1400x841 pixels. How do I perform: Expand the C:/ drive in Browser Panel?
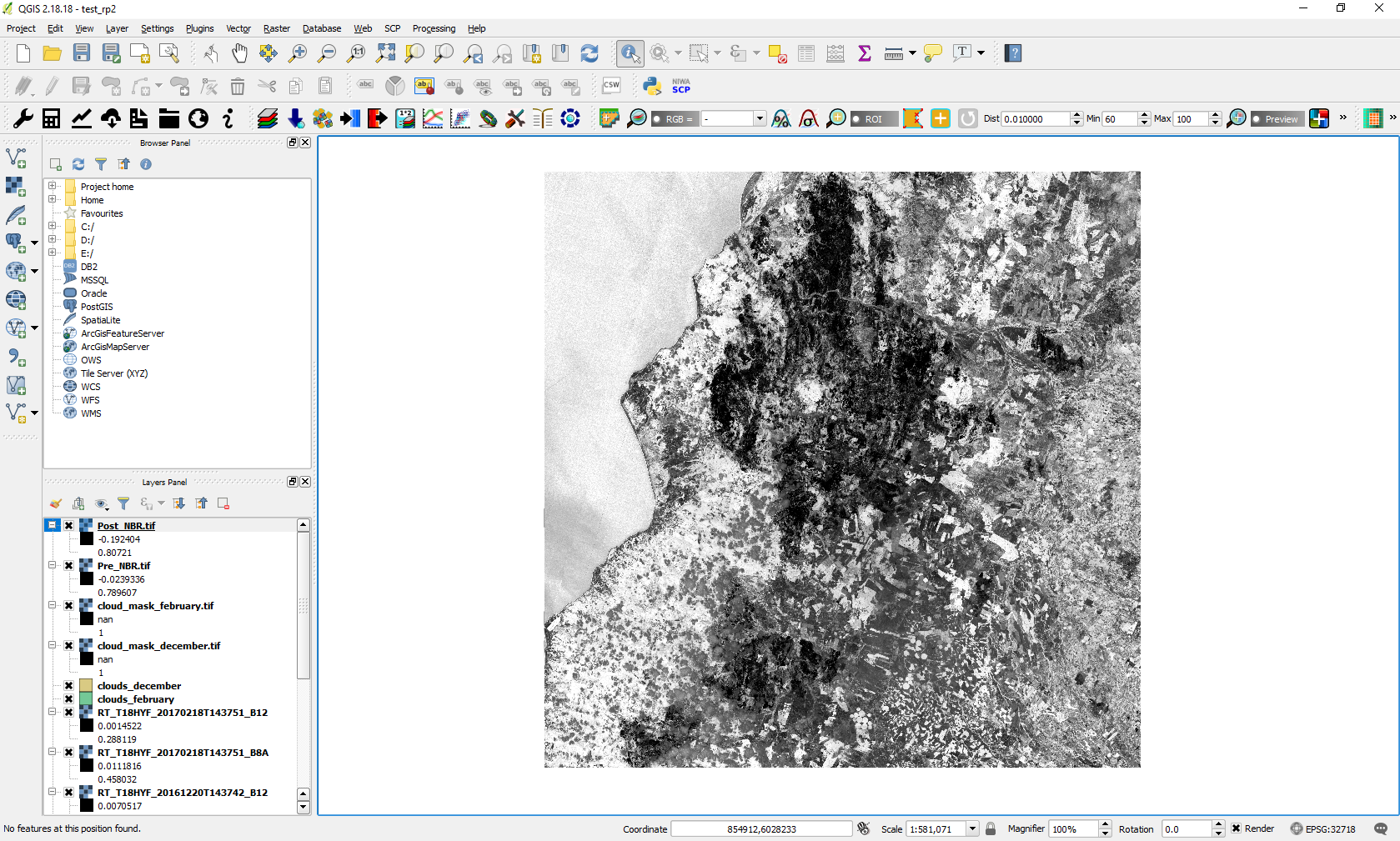53,227
